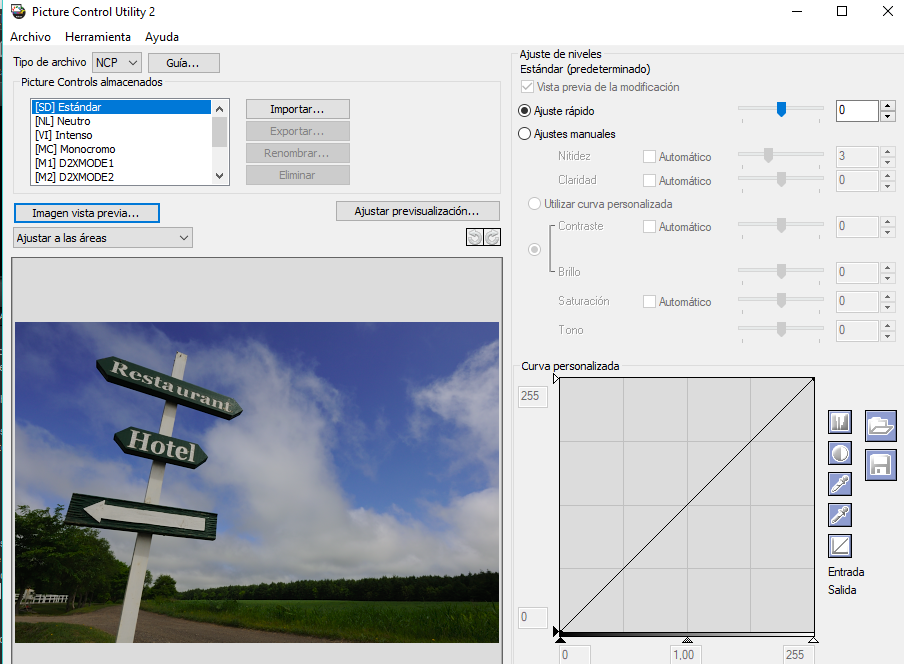Open the Tipo de archivo NCP dropdown

point(117,62)
